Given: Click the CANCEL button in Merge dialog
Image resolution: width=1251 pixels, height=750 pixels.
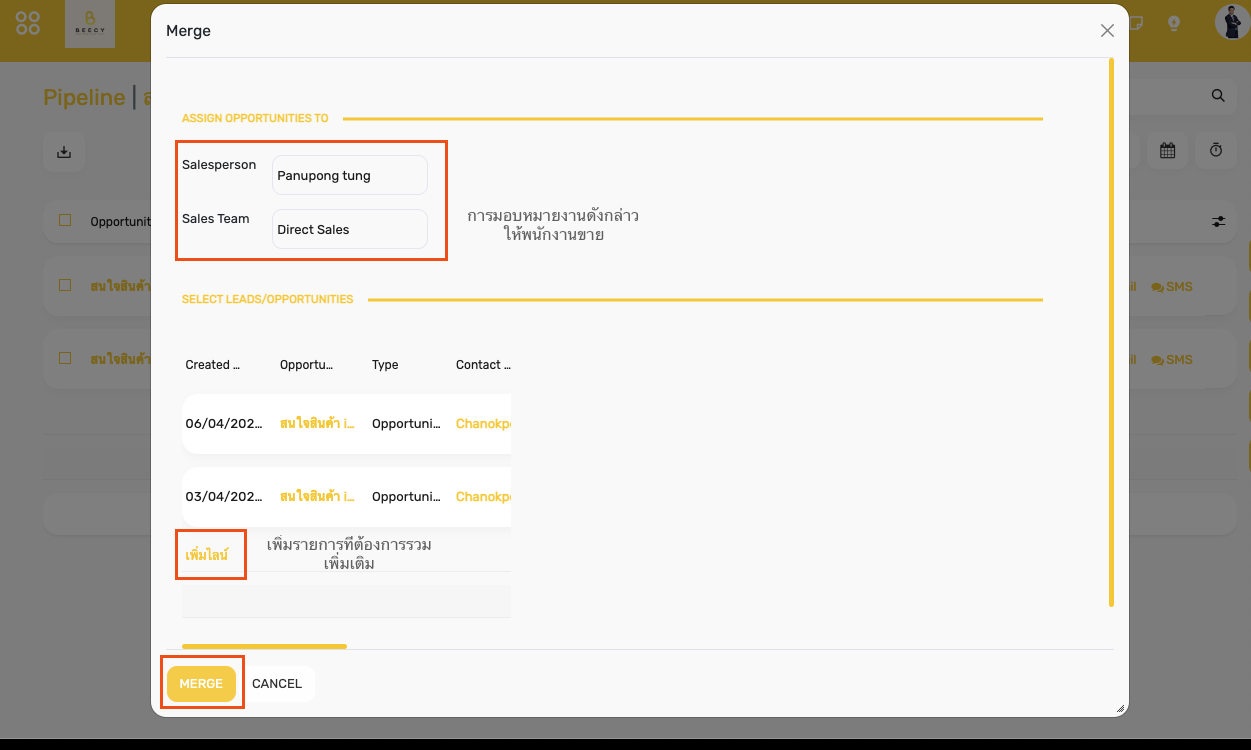Looking at the screenshot, I should (x=277, y=684).
